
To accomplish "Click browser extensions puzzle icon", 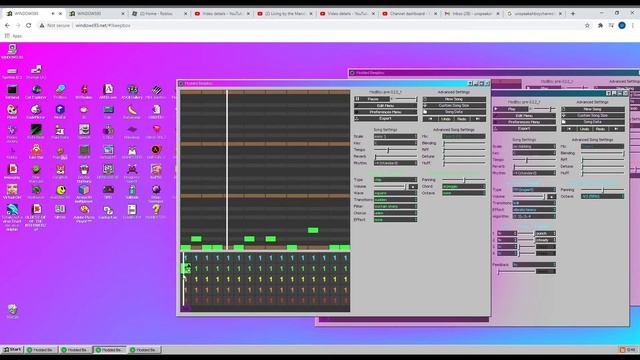I will 600,25.
